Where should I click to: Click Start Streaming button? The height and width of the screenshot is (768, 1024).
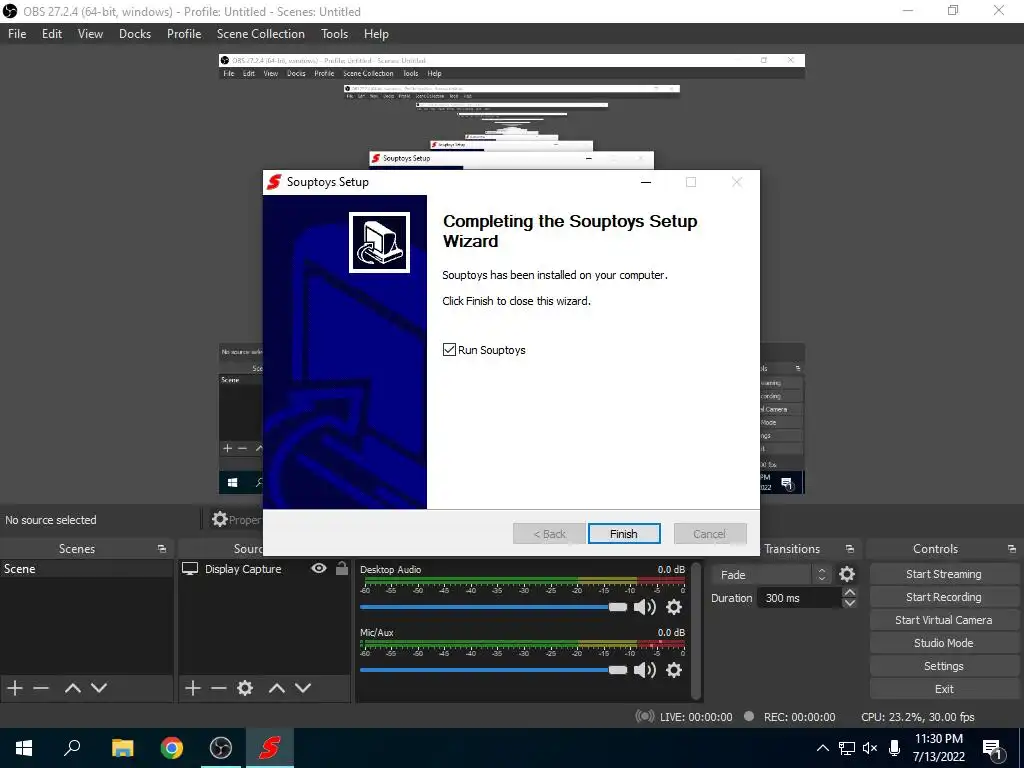[x=943, y=574]
